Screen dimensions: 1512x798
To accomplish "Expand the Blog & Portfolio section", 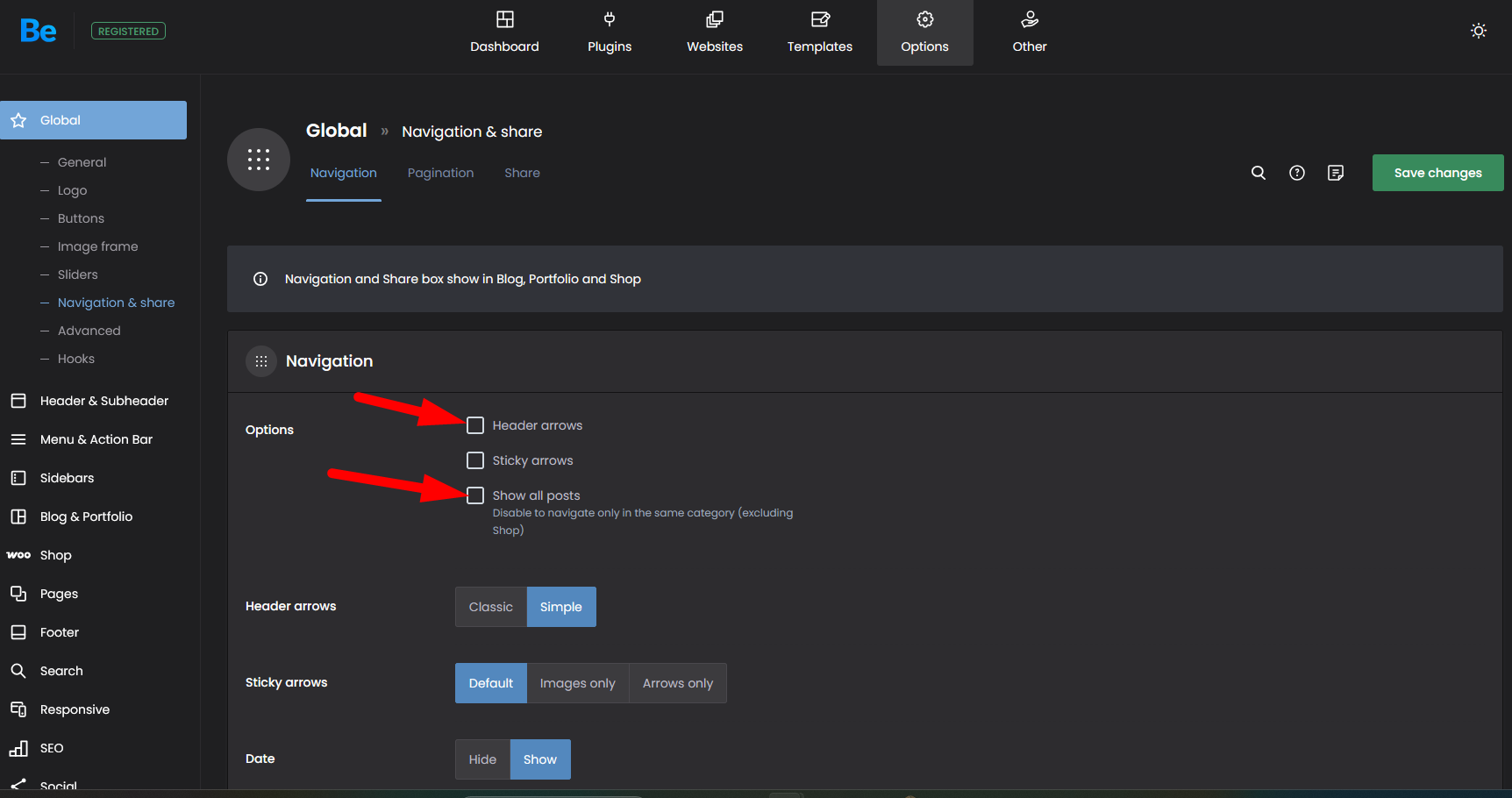I will pyautogui.click(x=86, y=517).
